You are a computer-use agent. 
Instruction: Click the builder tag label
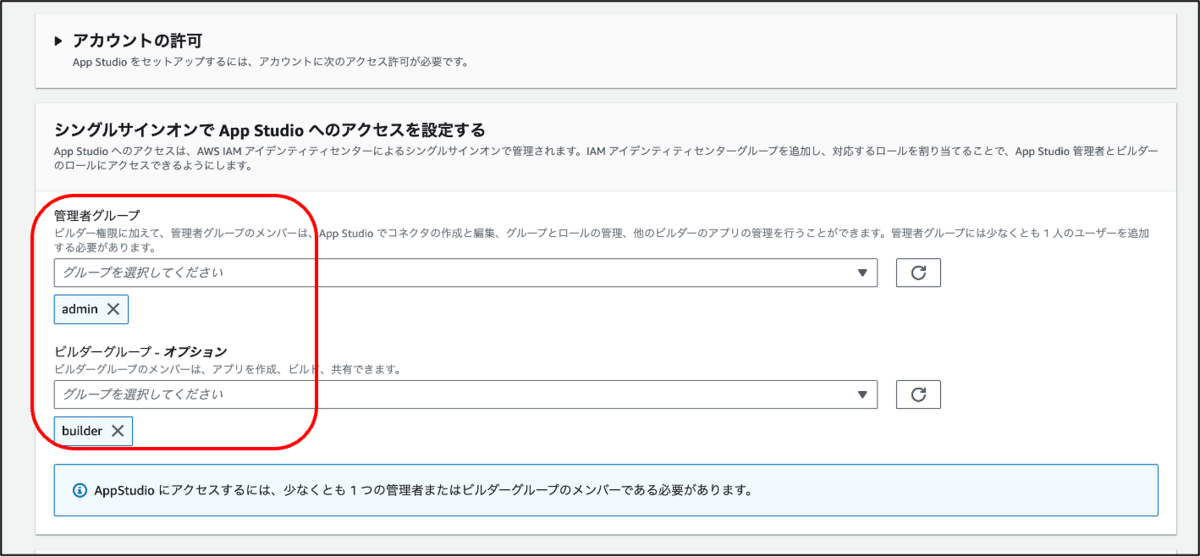pyautogui.click(x=82, y=430)
